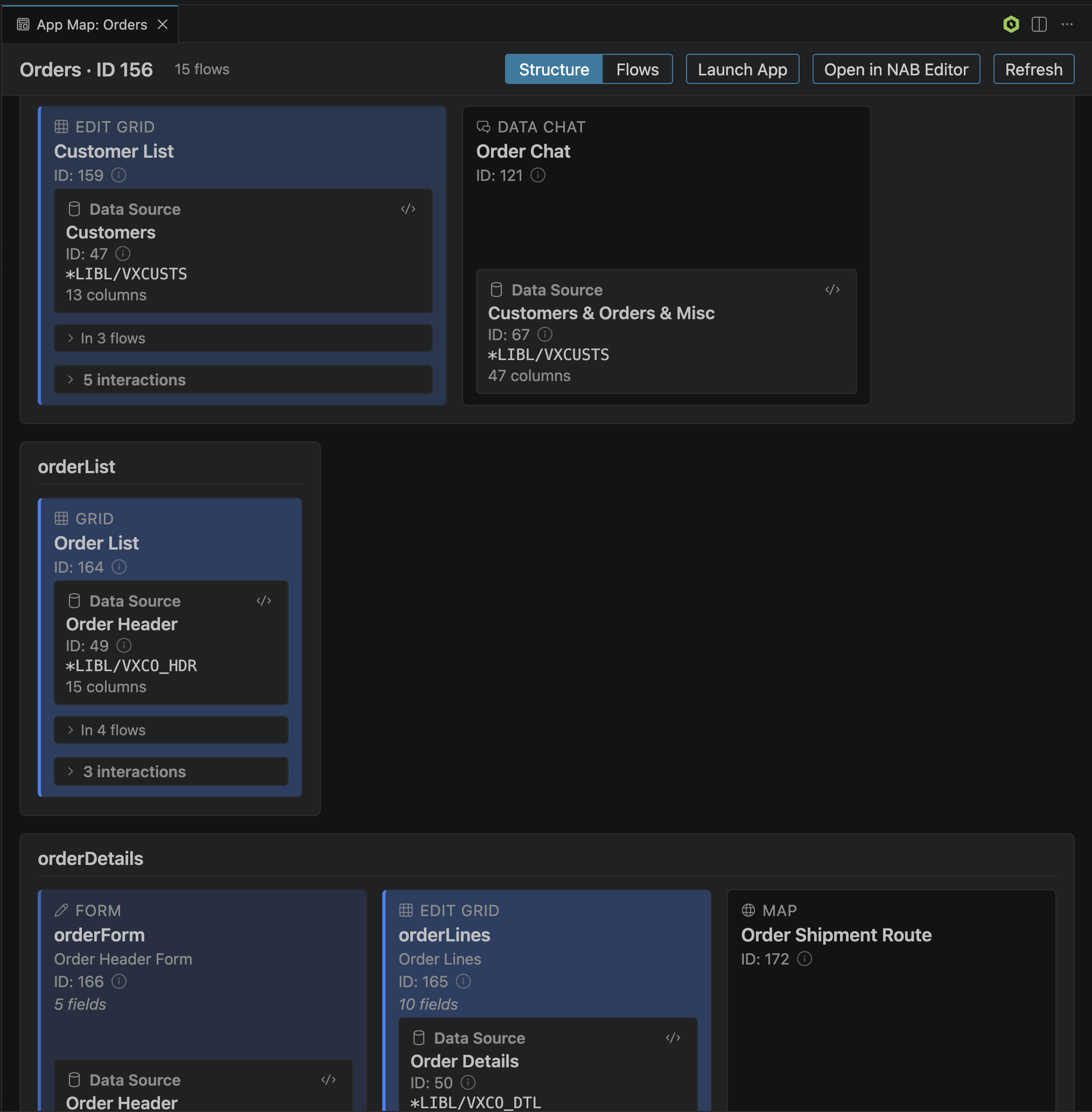This screenshot has width=1092, height=1112.
Task: Toggle the split editor layout icon
Action: (x=1039, y=24)
